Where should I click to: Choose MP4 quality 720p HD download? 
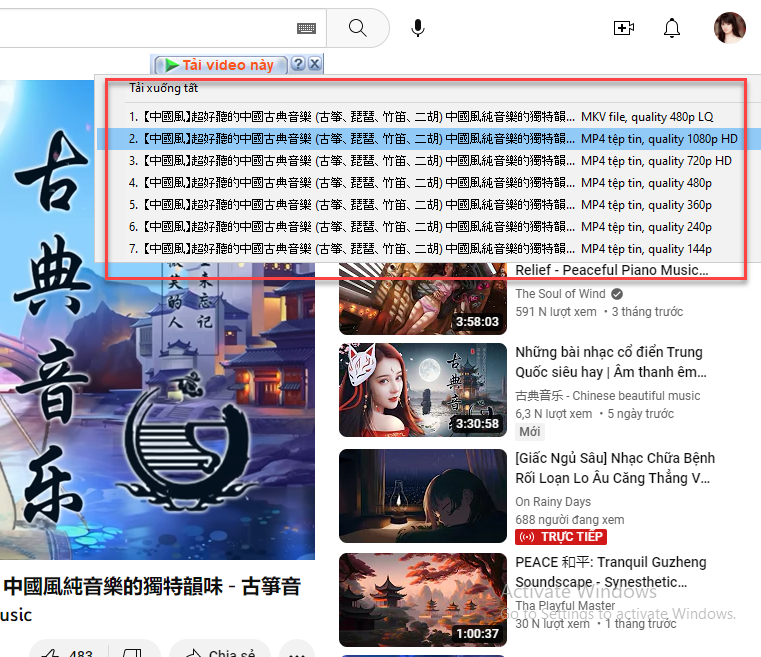(420, 161)
